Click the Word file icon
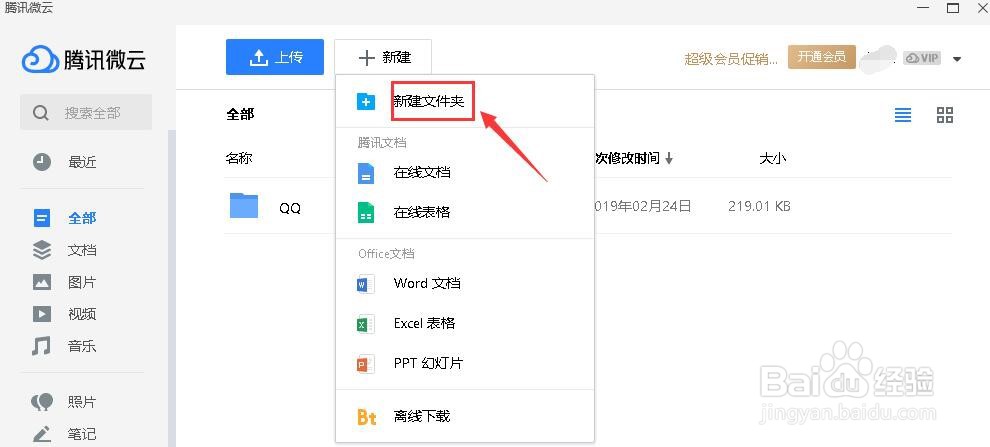This screenshot has height=447, width=990. (366, 284)
